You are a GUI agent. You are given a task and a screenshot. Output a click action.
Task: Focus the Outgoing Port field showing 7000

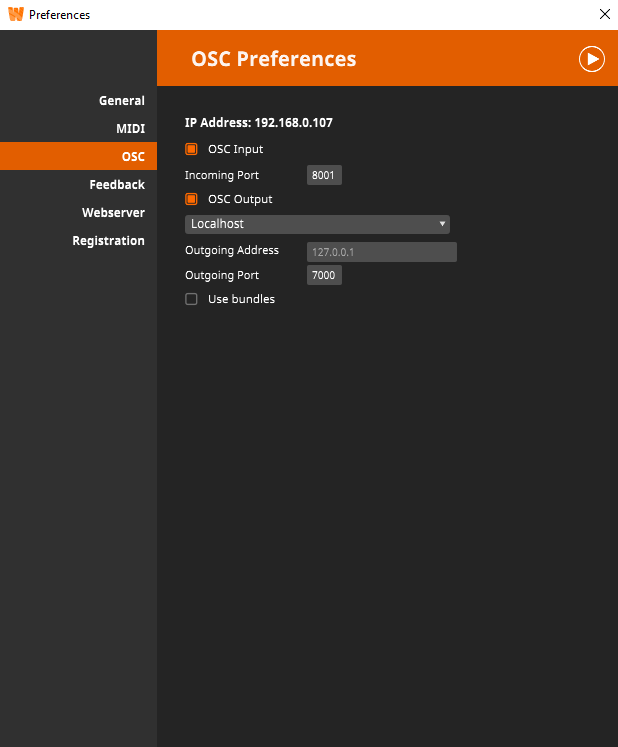pyautogui.click(x=324, y=275)
